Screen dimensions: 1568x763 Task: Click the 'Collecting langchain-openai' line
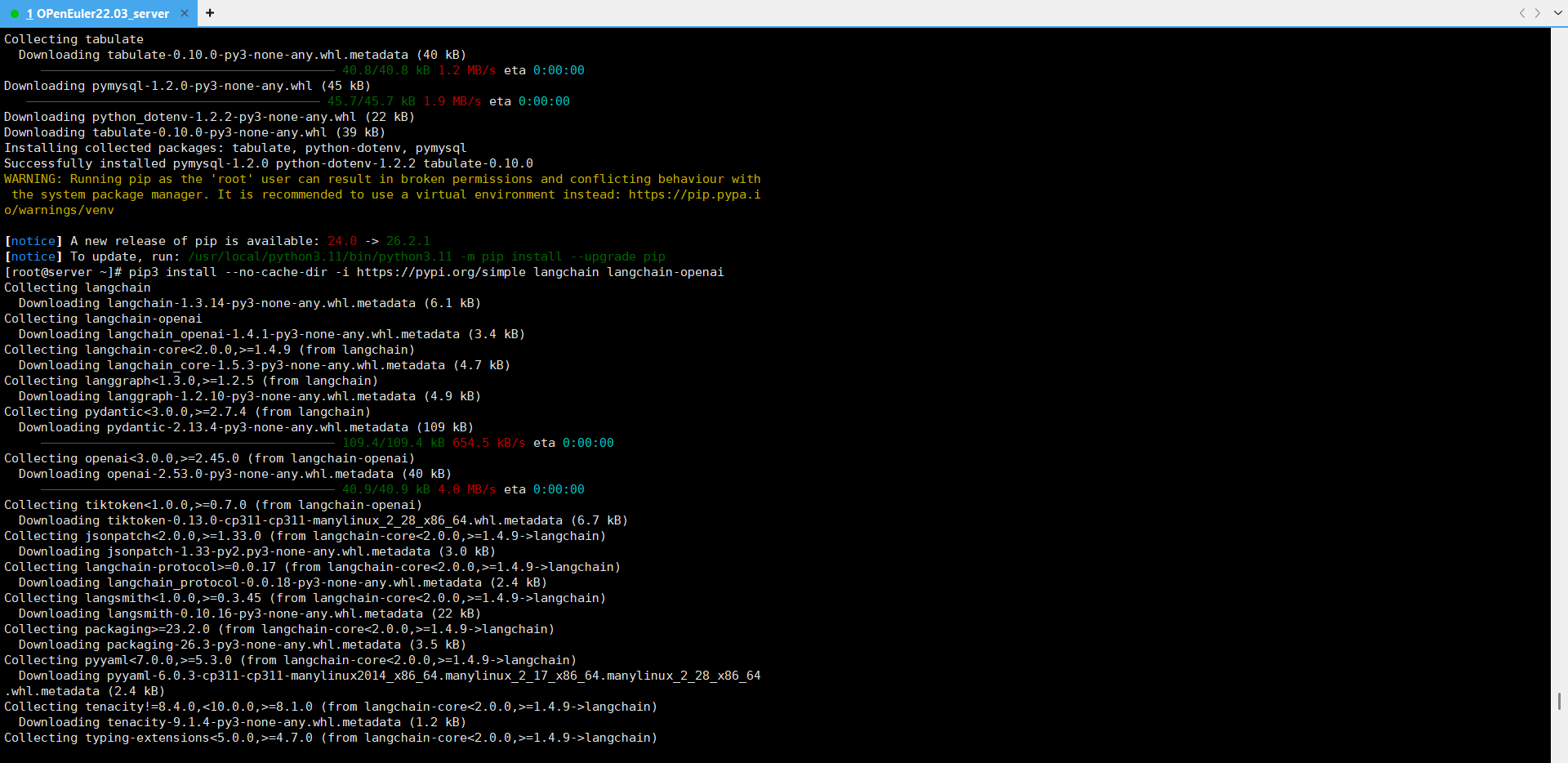click(103, 319)
